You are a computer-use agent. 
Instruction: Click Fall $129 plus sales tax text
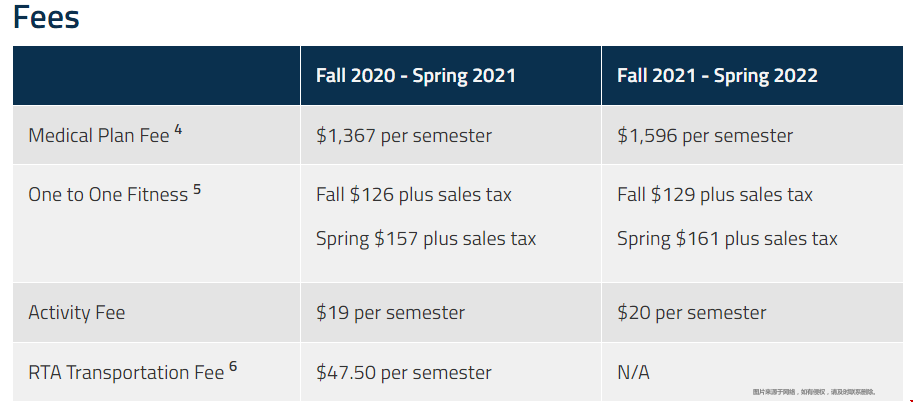[x=714, y=195]
